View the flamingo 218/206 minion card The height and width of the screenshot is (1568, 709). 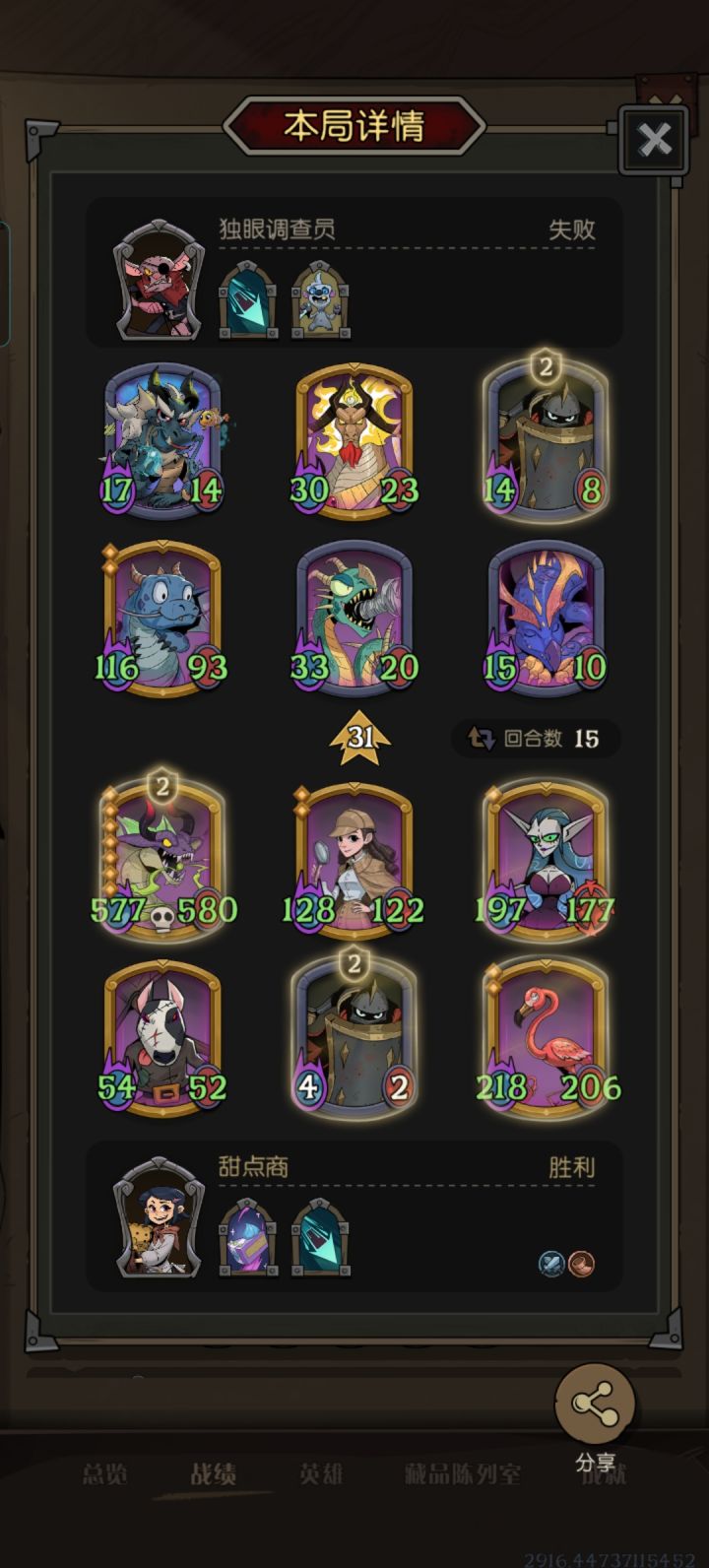547,1034
